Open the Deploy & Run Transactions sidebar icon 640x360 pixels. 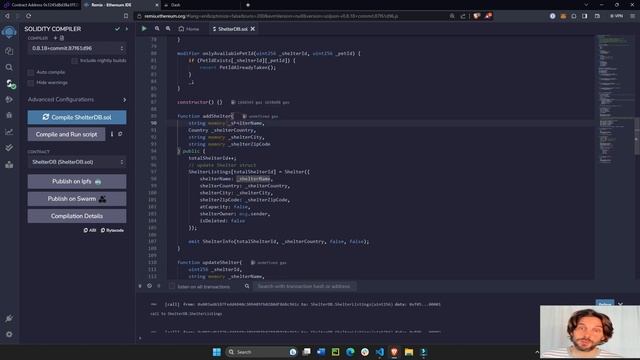coord(9,100)
